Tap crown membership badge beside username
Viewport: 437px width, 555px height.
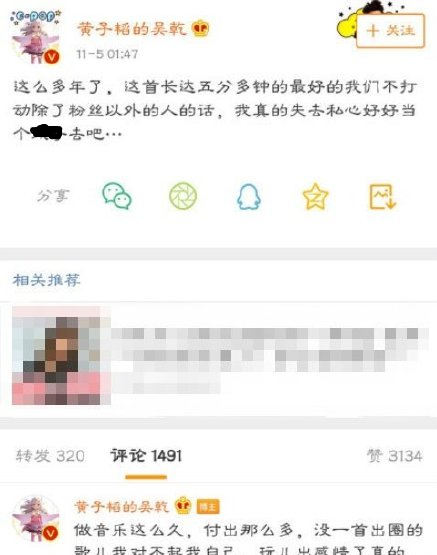tap(200, 29)
